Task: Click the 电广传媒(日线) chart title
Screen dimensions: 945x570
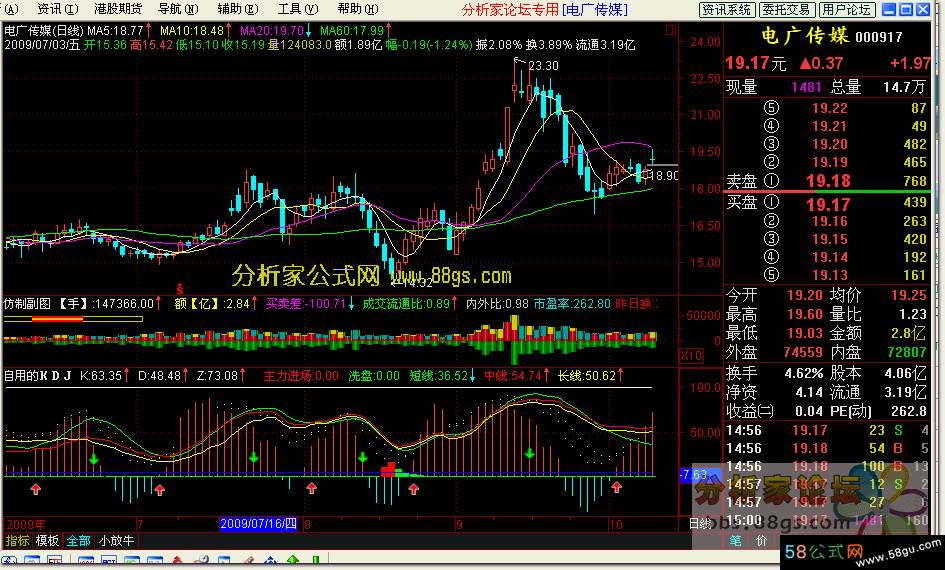Action: pyautogui.click(x=43, y=30)
